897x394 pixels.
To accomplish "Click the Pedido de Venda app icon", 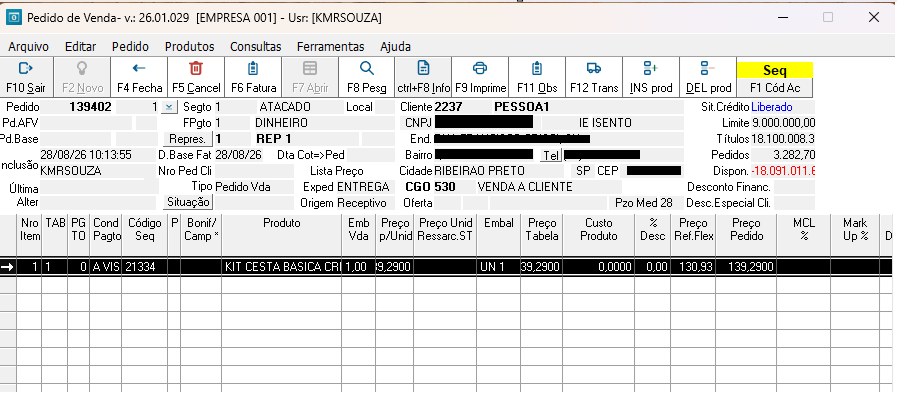I will (14, 17).
